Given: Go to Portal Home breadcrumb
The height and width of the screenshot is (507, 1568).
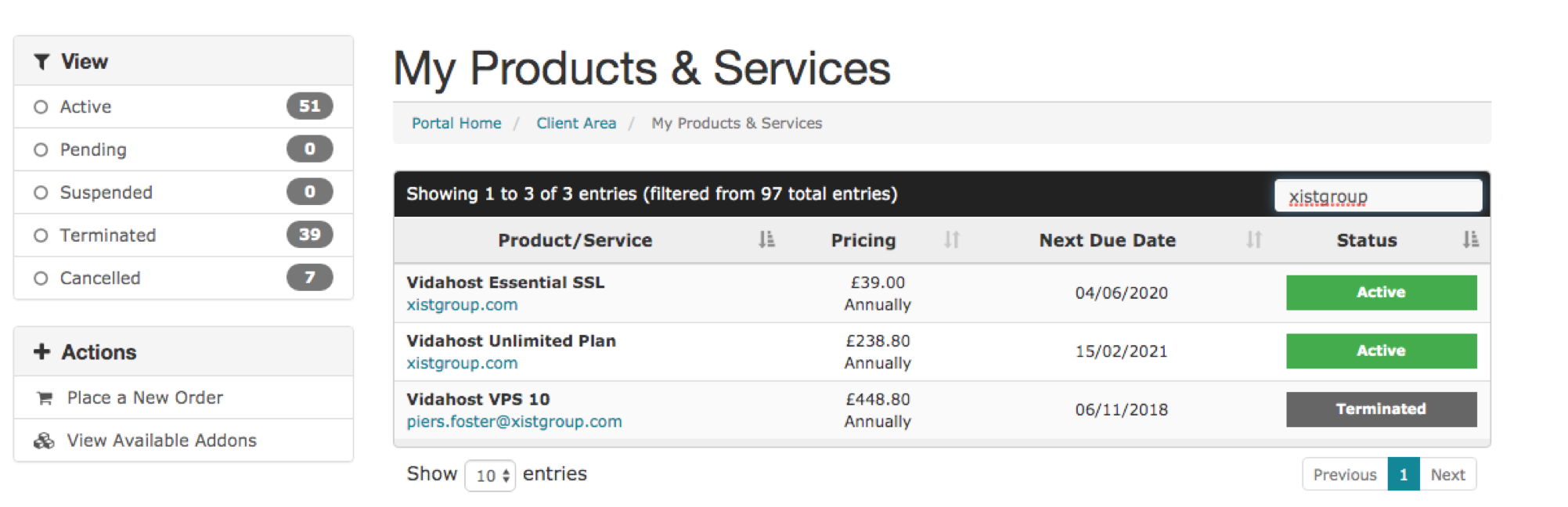Looking at the screenshot, I should [456, 124].
